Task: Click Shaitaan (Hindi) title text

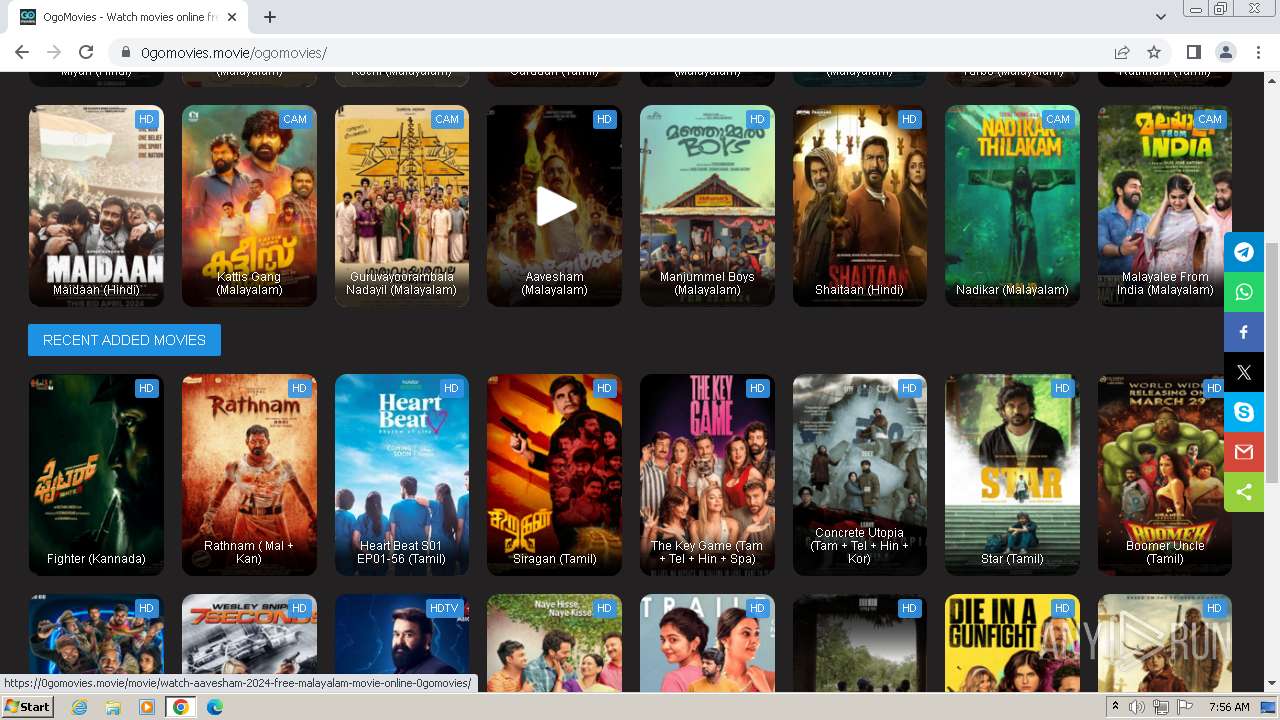Action: pos(860,290)
